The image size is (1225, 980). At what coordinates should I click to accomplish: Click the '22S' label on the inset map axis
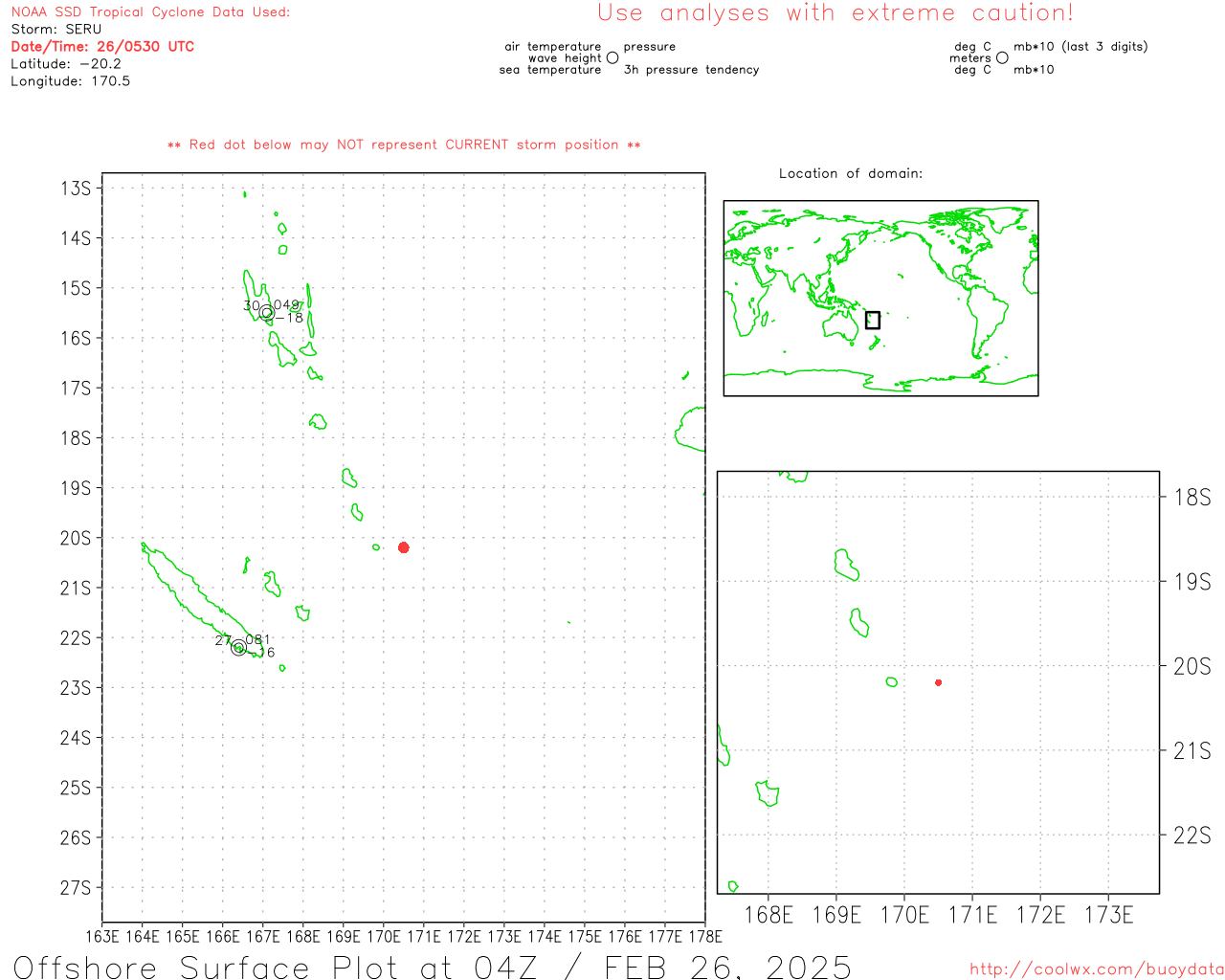pyautogui.click(x=1192, y=835)
